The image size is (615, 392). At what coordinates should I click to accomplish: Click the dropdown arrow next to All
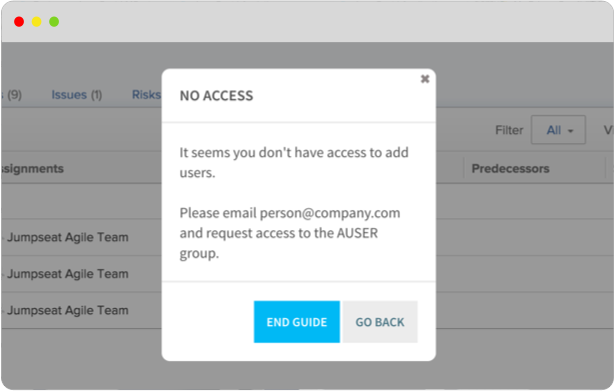pyautogui.click(x=571, y=131)
